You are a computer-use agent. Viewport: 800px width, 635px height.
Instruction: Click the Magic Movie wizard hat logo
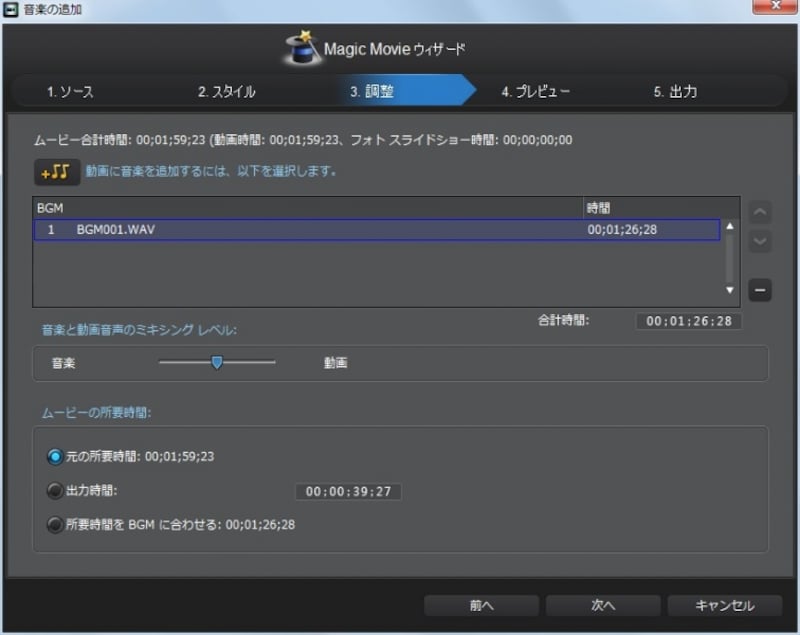tap(298, 45)
